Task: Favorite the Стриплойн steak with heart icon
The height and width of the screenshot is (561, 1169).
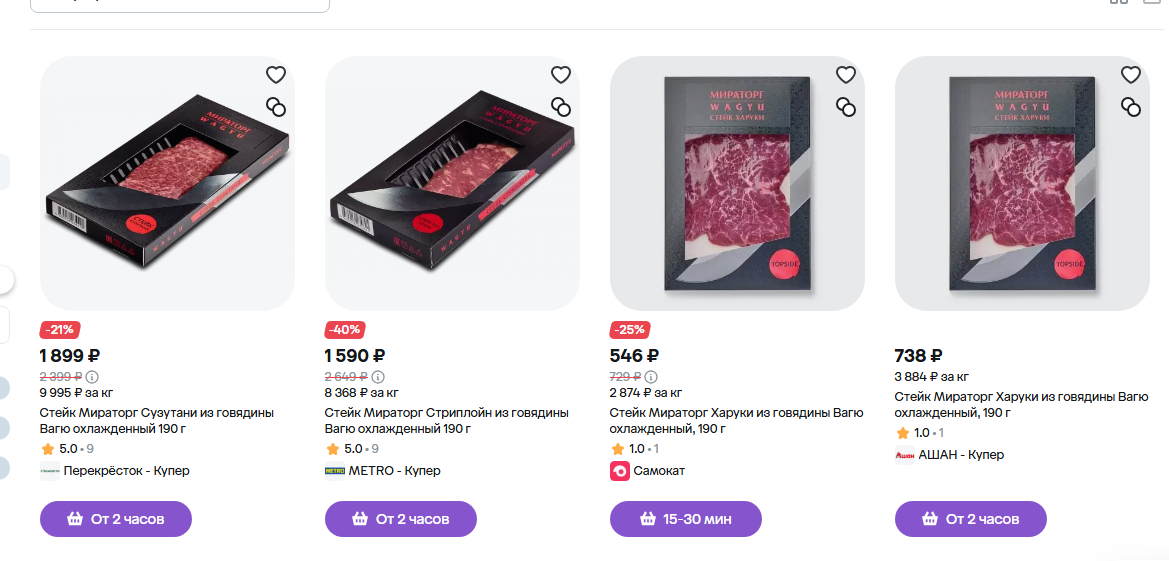Action: coord(561,75)
